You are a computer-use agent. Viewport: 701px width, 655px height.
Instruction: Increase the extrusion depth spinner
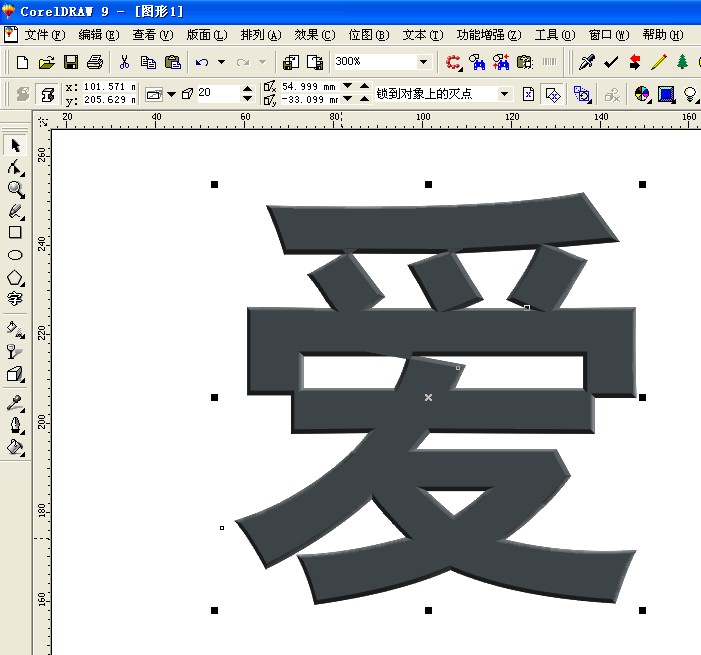pyautogui.click(x=247, y=89)
